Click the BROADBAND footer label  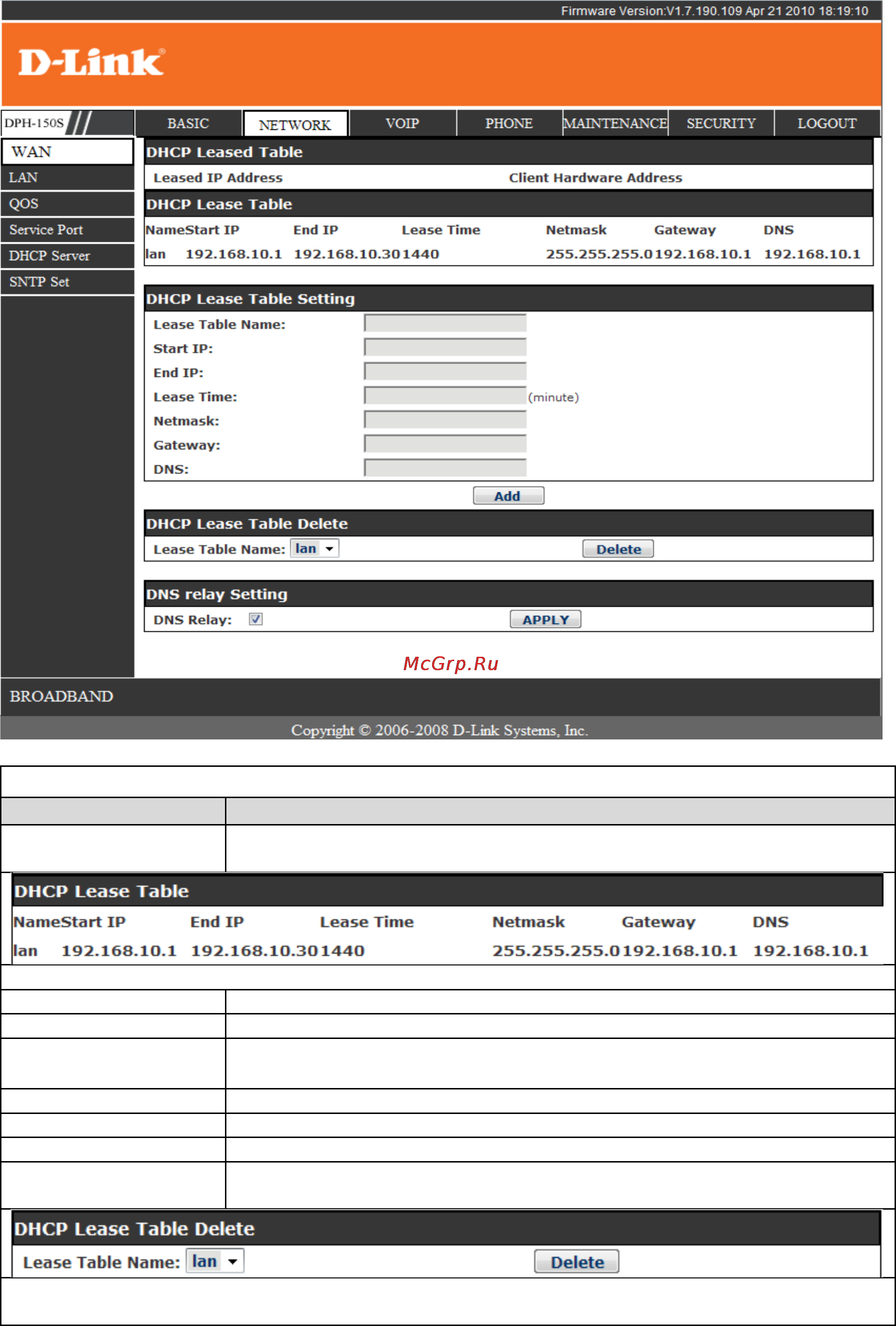coord(62,696)
